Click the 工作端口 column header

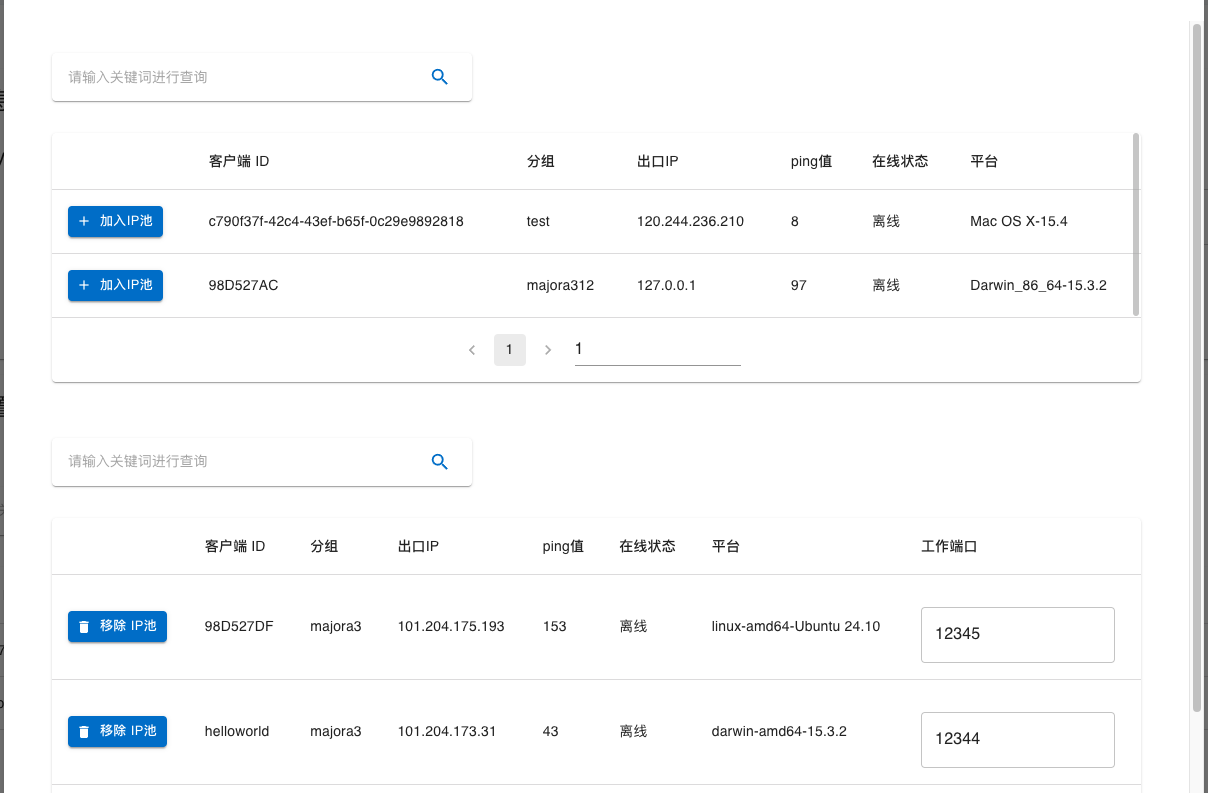pos(948,546)
